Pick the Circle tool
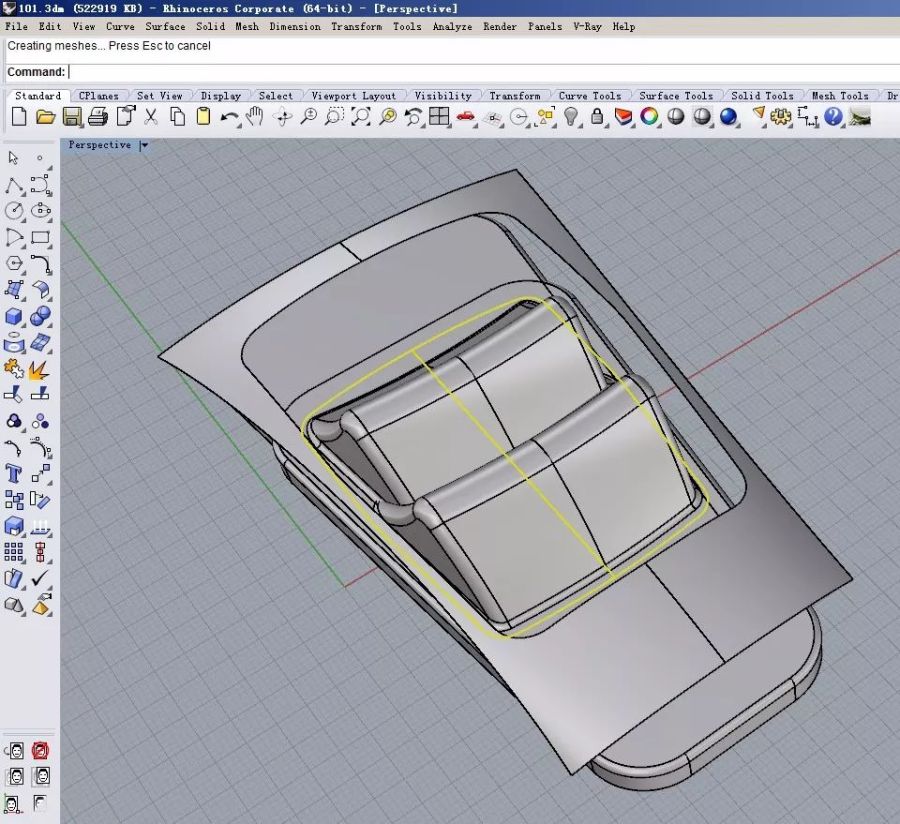Viewport: 900px width, 824px height. tap(14, 211)
